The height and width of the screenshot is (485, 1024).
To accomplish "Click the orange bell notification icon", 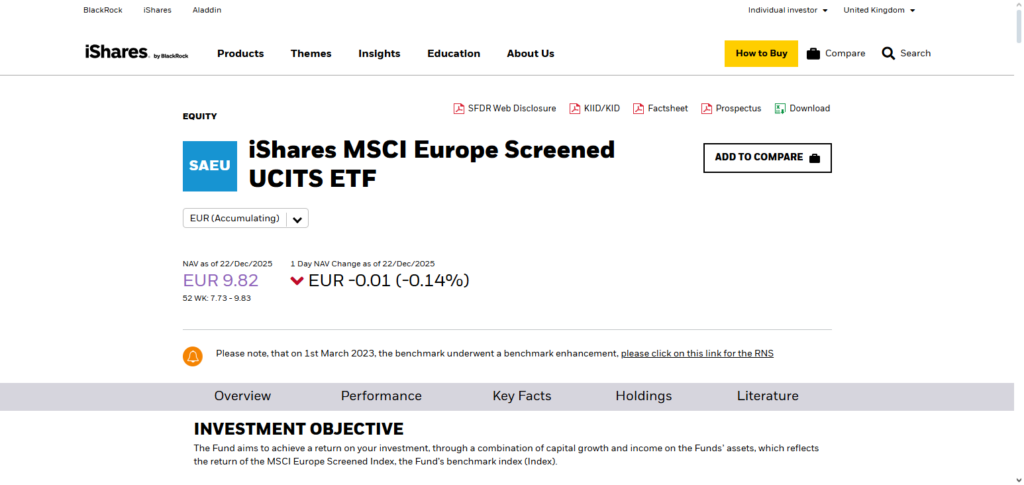I will coord(193,356).
